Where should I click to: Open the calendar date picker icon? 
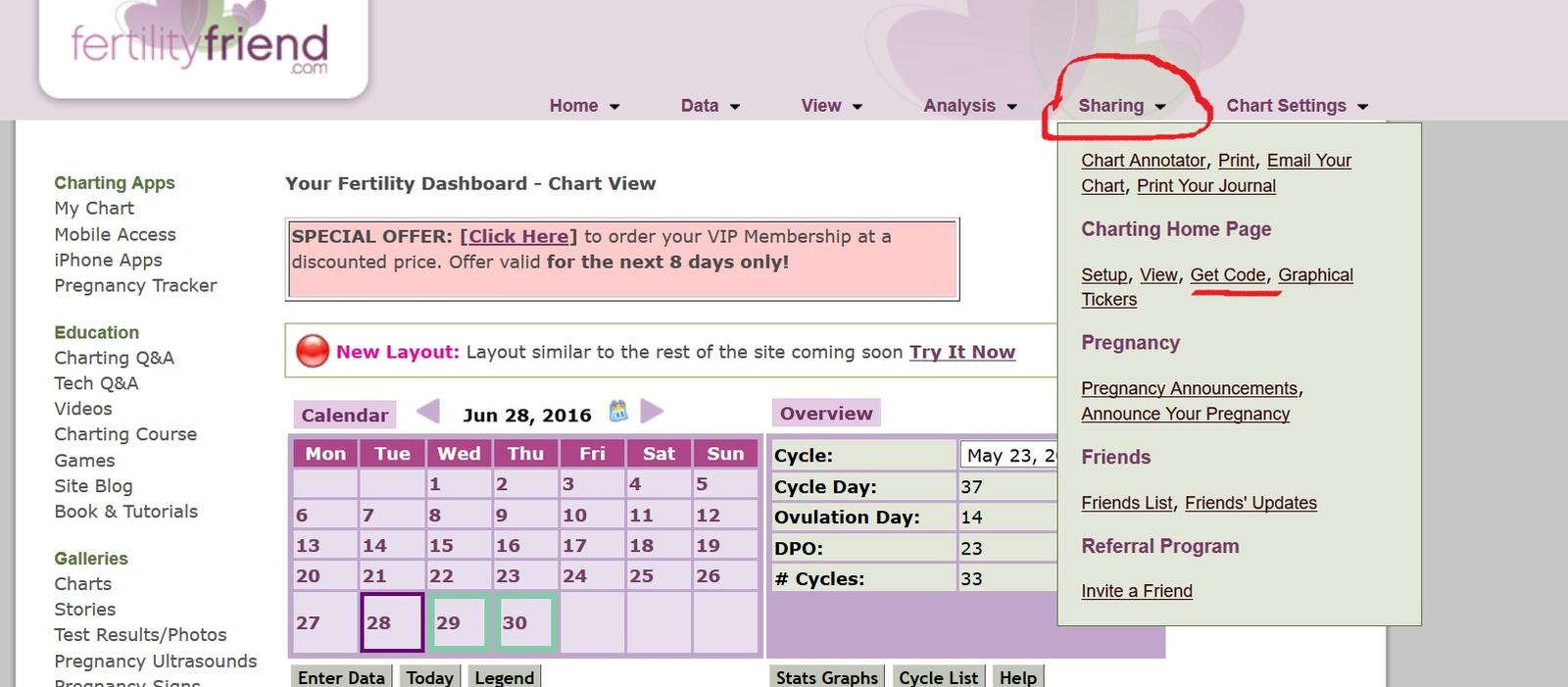click(x=618, y=412)
